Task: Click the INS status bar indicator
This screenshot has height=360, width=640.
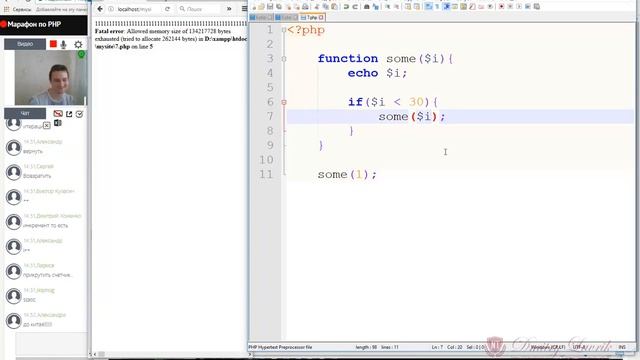Action: 622,347
